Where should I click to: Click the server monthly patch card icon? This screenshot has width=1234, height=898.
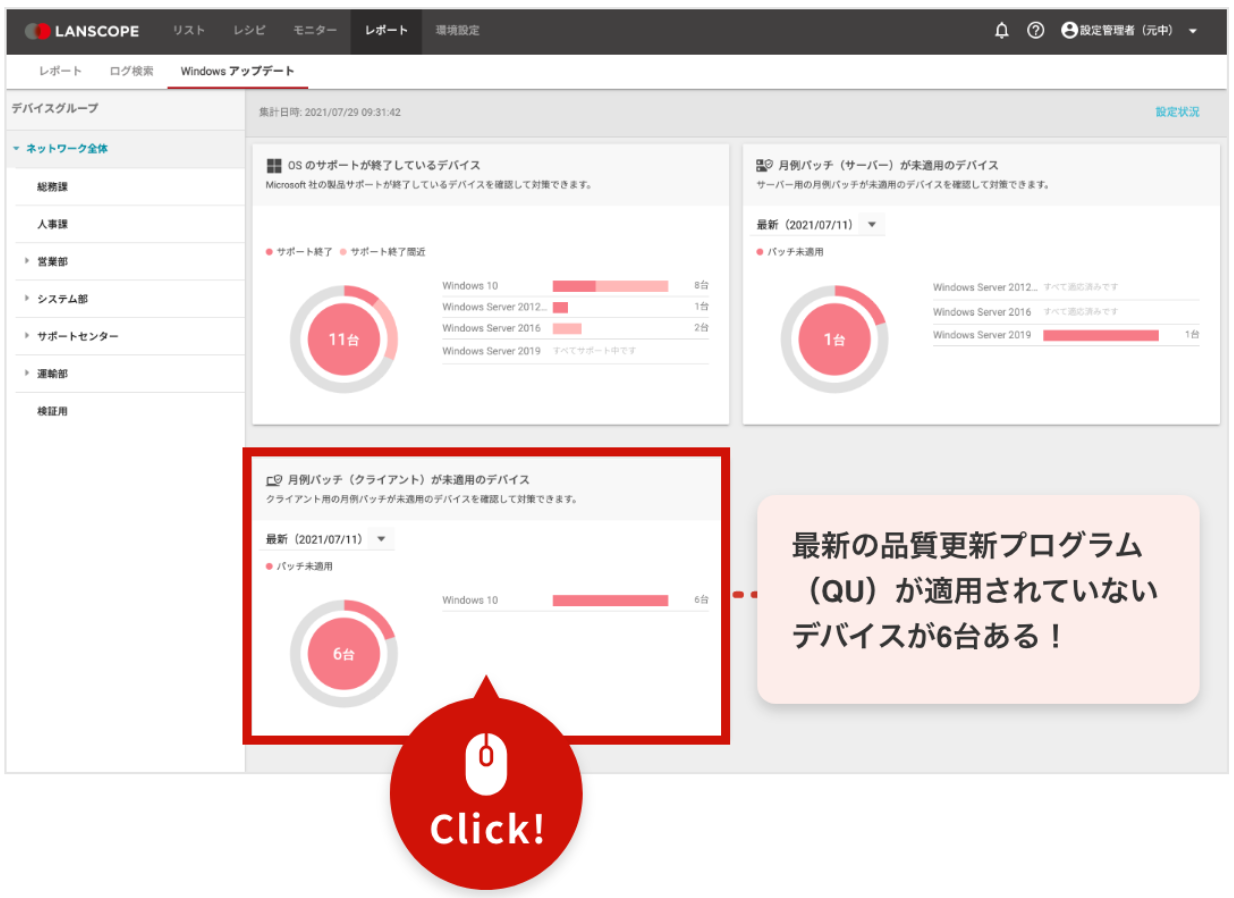coord(764,166)
